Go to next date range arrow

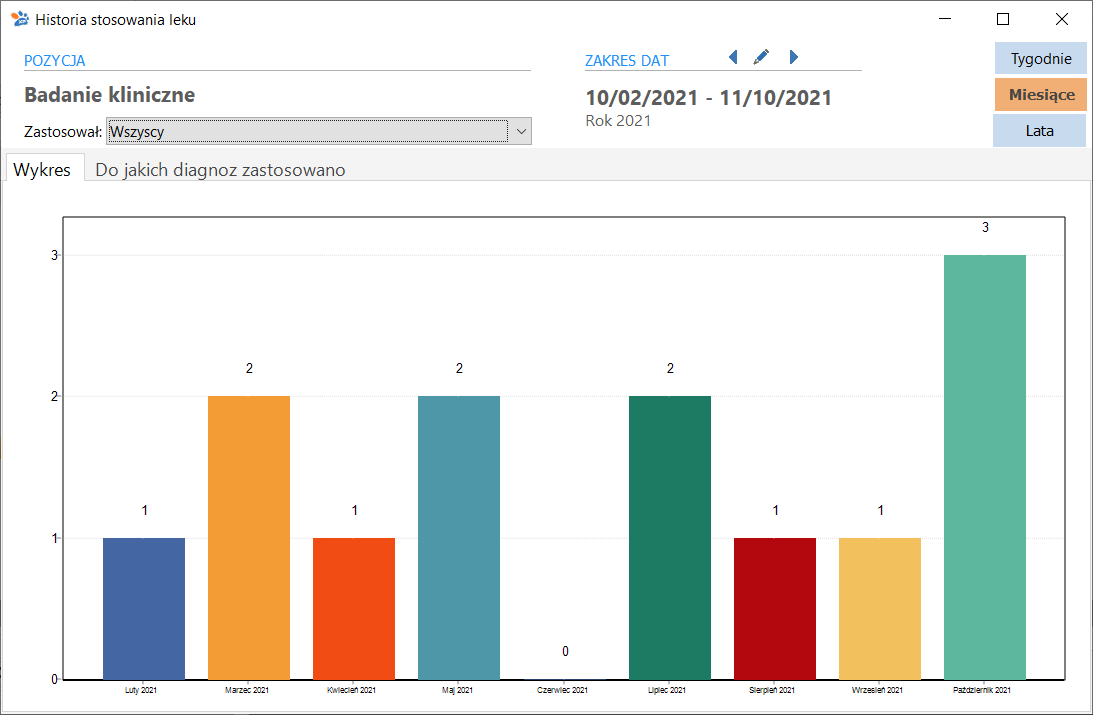pyautogui.click(x=793, y=57)
